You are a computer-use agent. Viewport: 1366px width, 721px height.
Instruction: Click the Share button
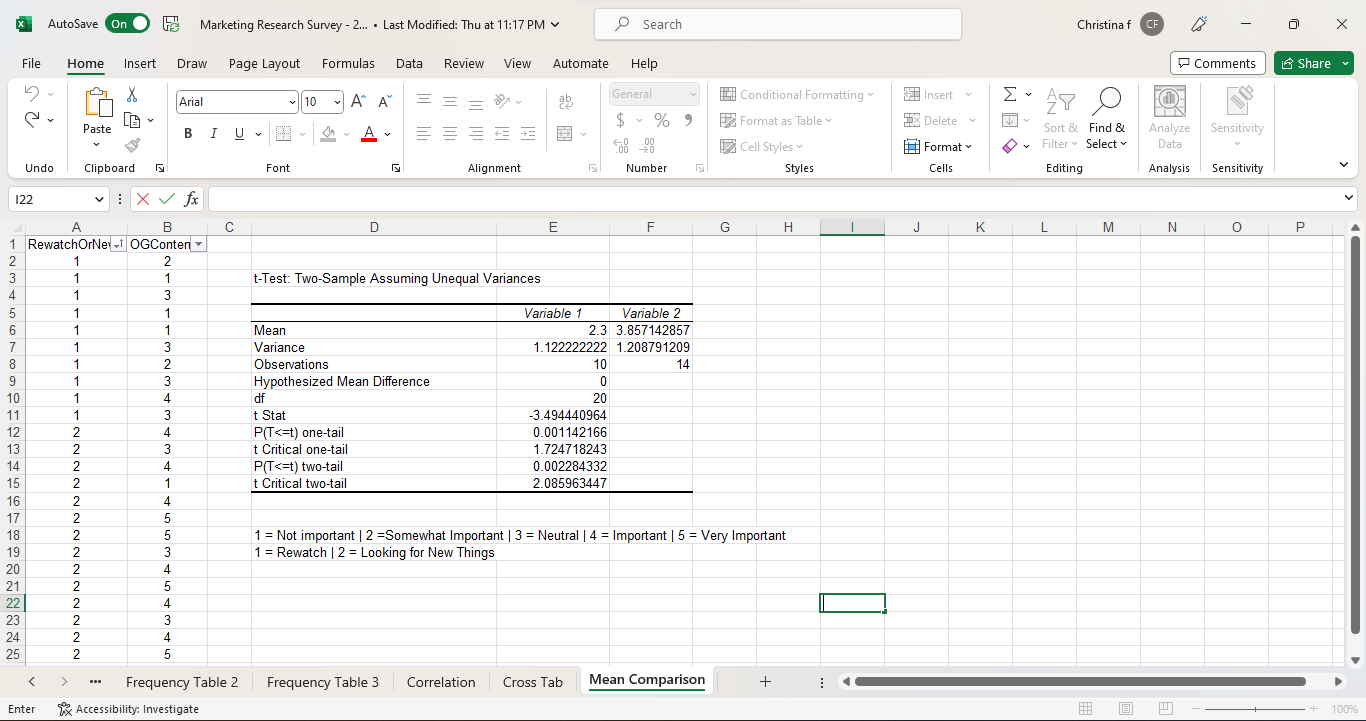1306,63
